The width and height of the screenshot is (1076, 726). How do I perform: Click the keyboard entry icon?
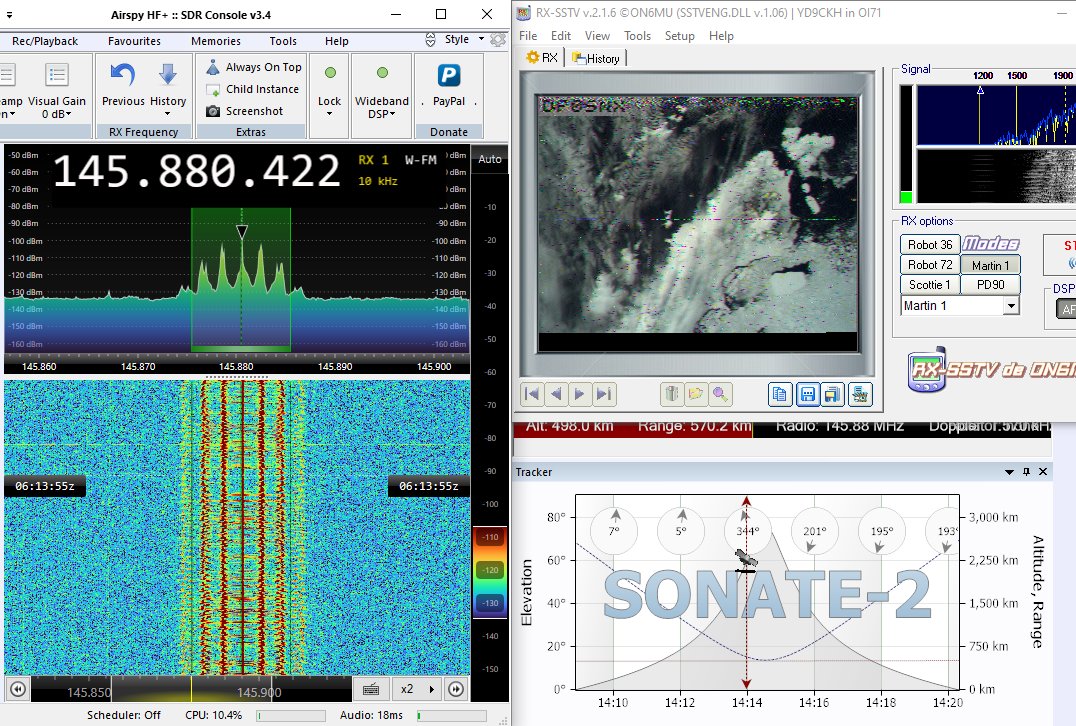tap(371, 689)
